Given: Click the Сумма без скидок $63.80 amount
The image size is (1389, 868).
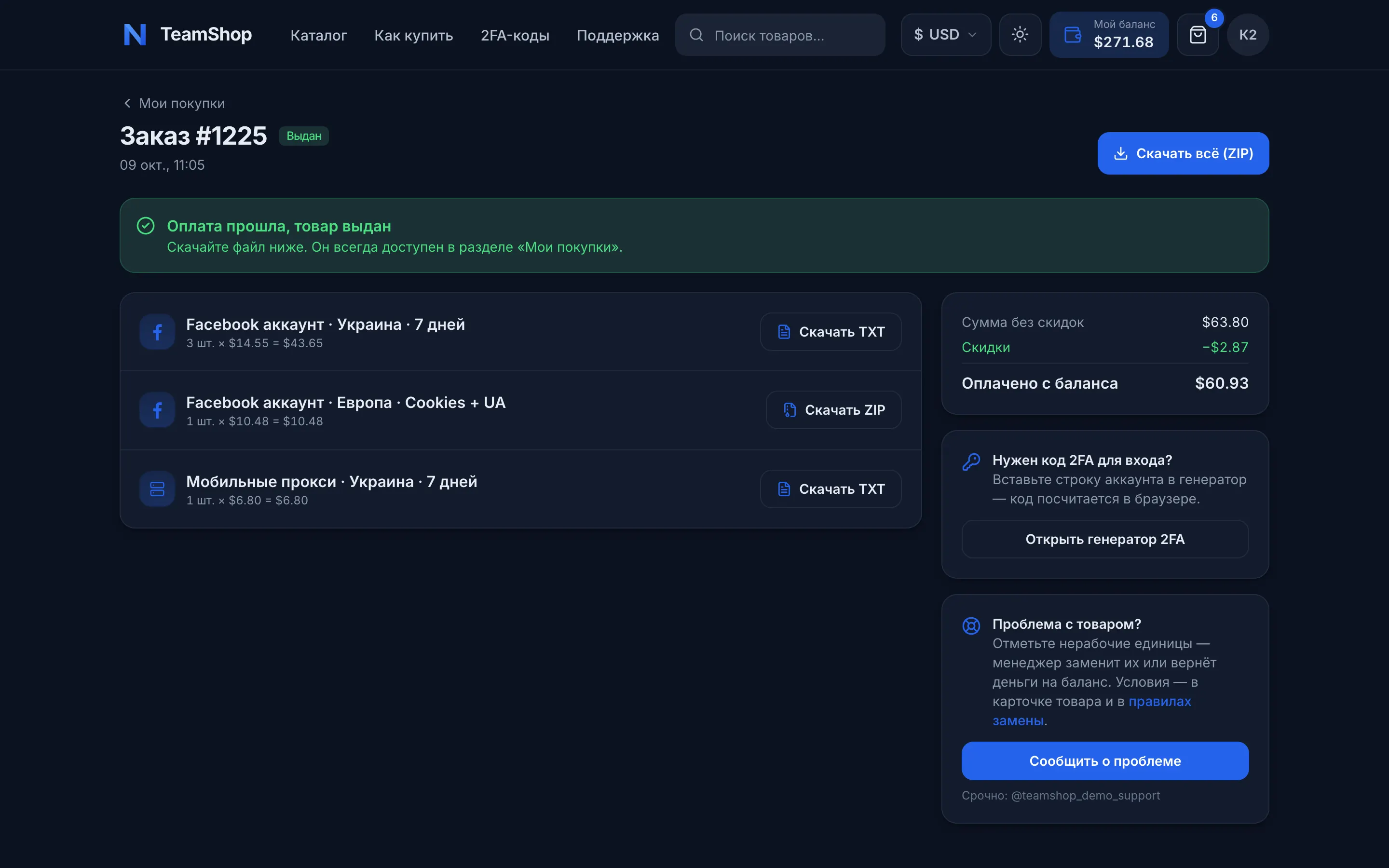Looking at the screenshot, I should (x=1226, y=322).
